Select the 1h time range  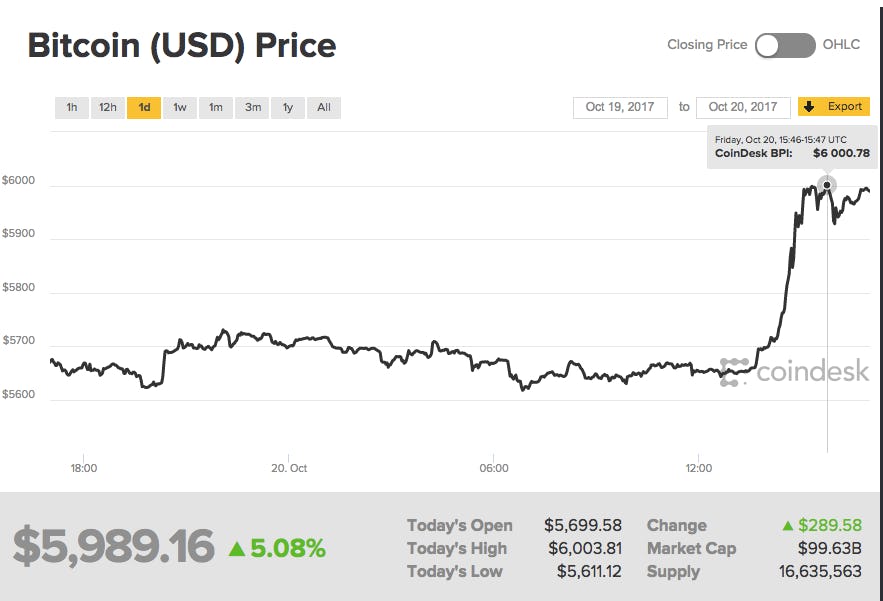[x=72, y=107]
